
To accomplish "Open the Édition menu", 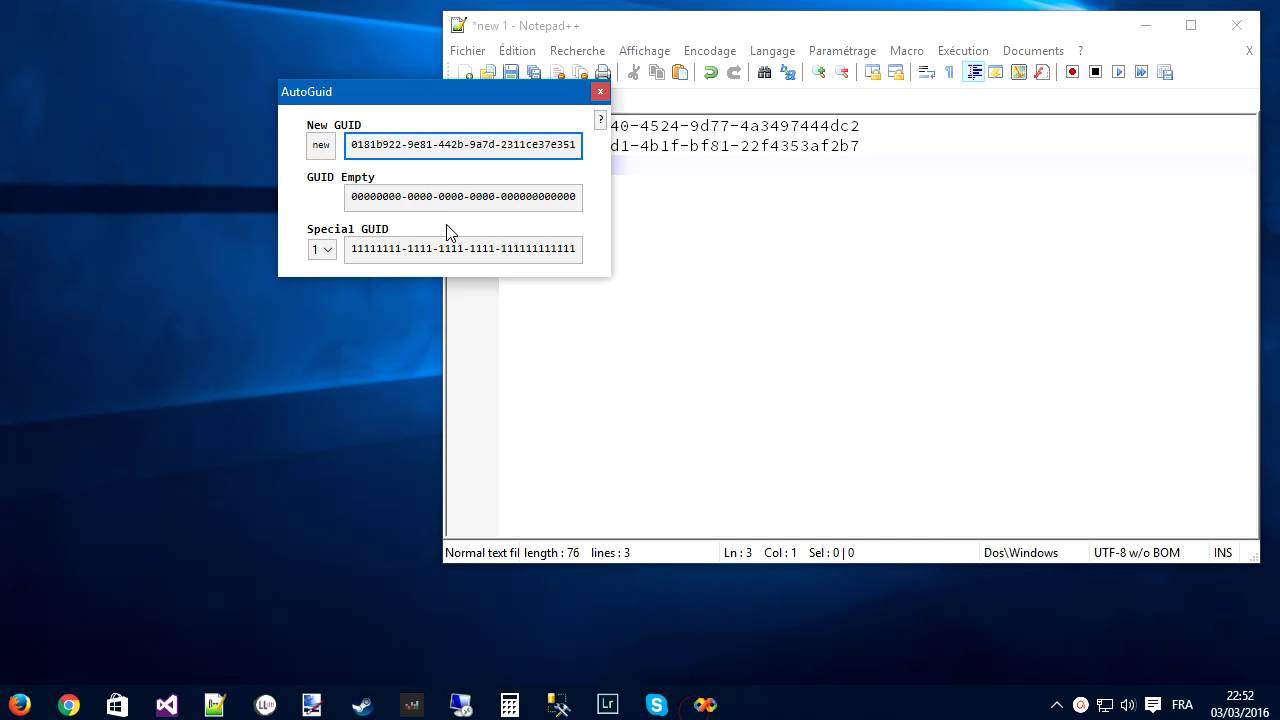I will 517,51.
